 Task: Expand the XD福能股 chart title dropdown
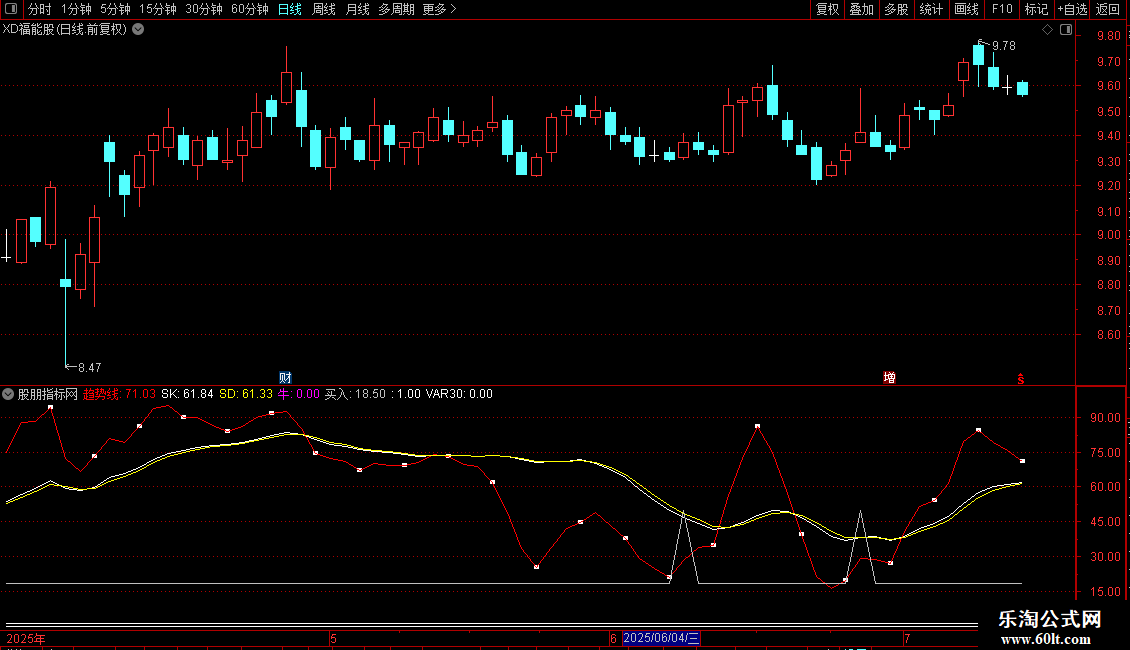(x=138, y=29)
